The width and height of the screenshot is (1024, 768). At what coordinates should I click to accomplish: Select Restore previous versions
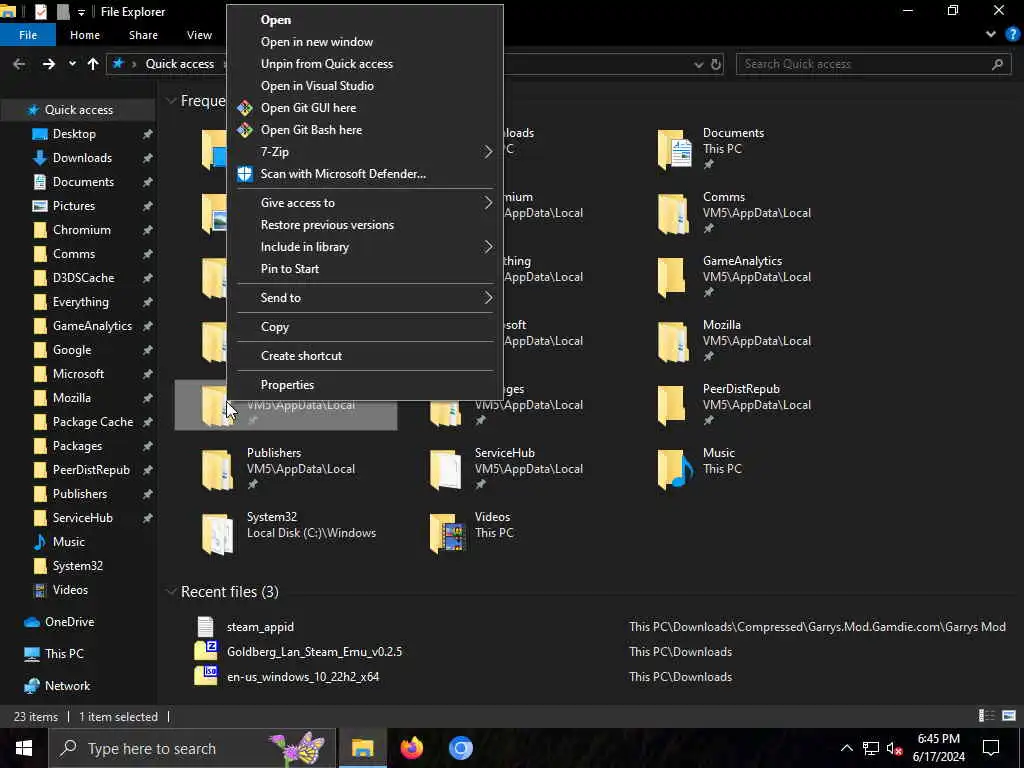coord(327,225)
